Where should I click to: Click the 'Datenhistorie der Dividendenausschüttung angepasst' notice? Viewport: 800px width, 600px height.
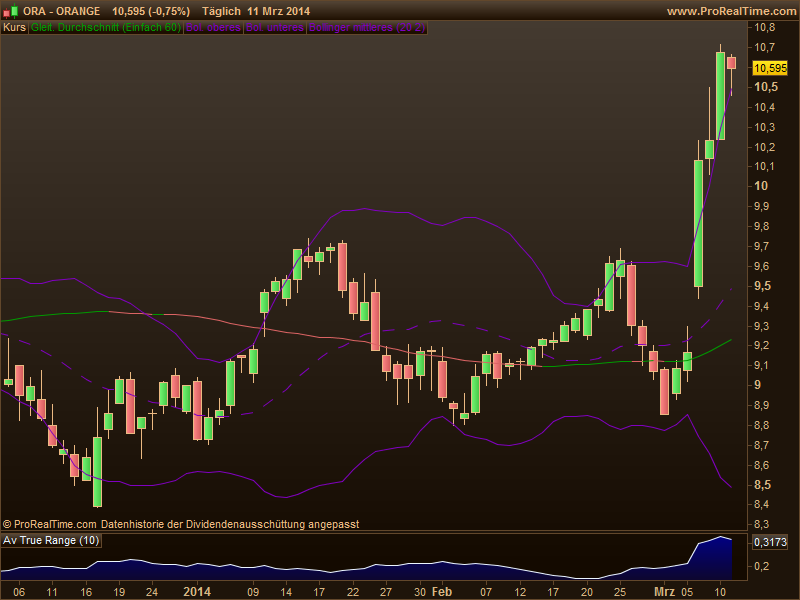point(230,524)
